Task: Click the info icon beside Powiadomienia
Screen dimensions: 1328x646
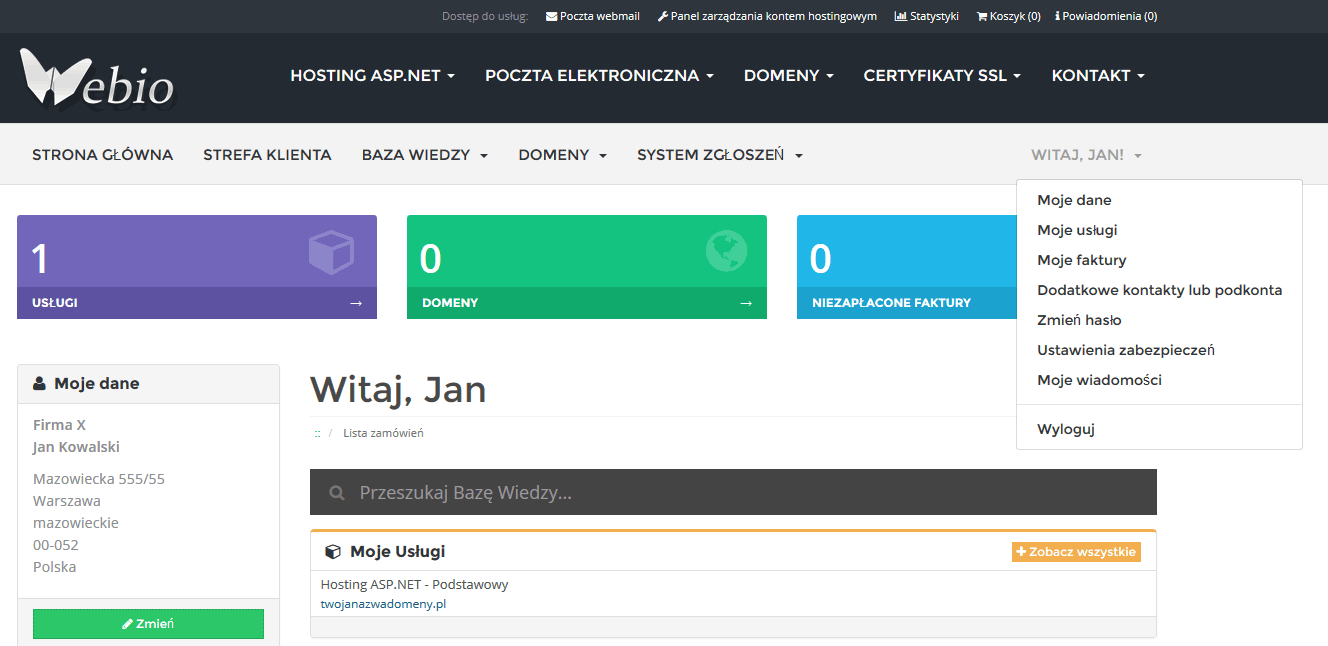Action: pos(1058,16)
